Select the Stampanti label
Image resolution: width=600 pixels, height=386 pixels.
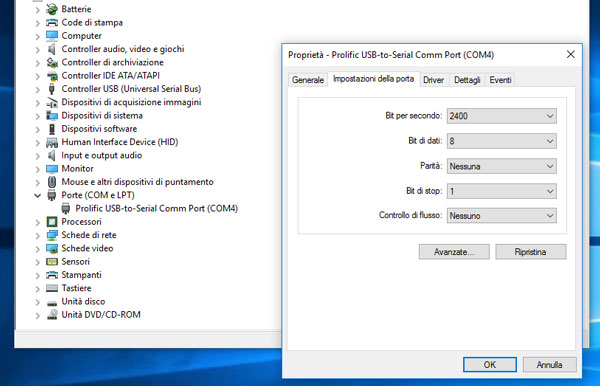click(x=82, y=275)
